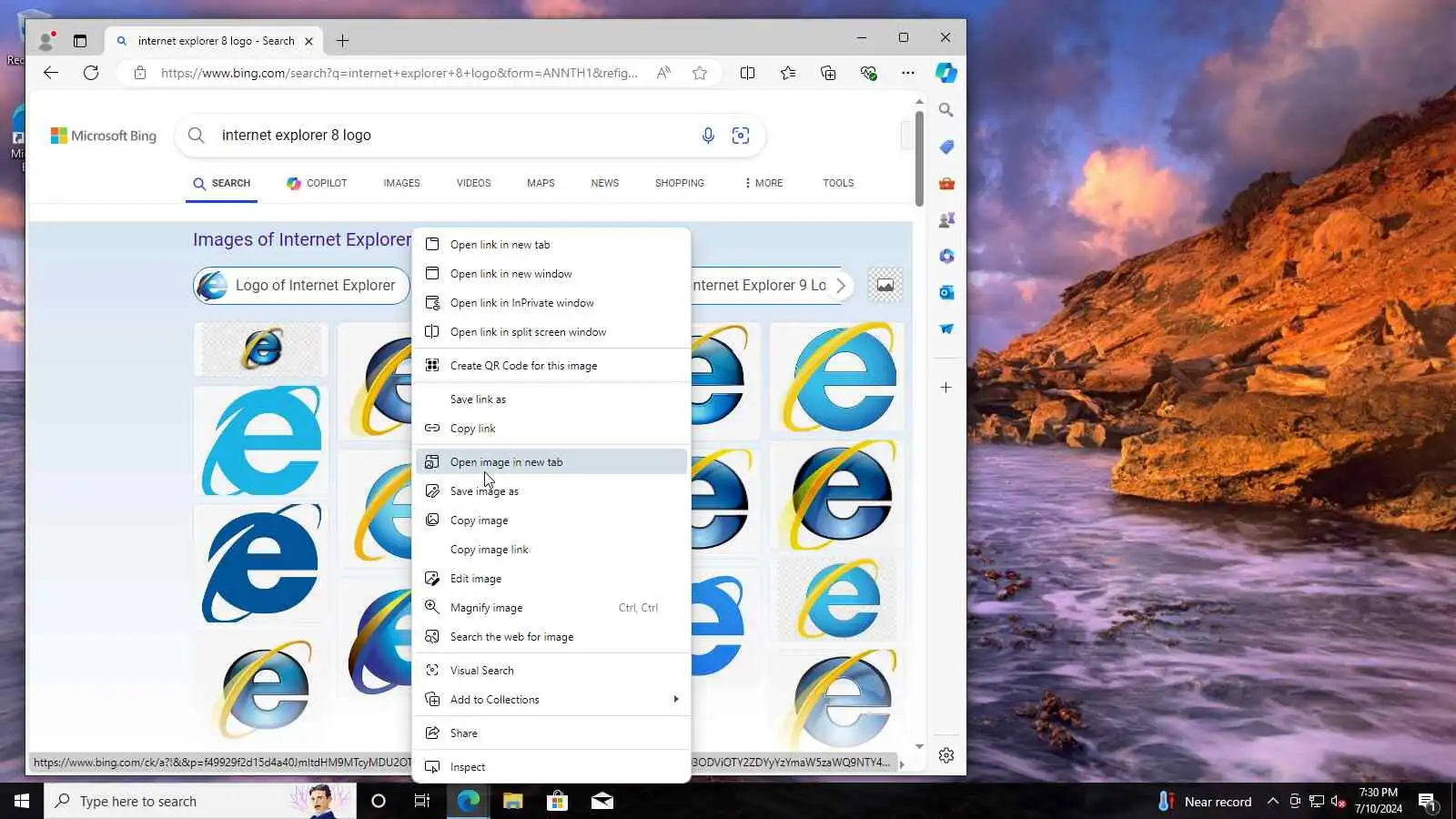The width and height of the screenshot is (1456, 819).
Task: Open File Explorer from the taskbar
Action: 513,801
